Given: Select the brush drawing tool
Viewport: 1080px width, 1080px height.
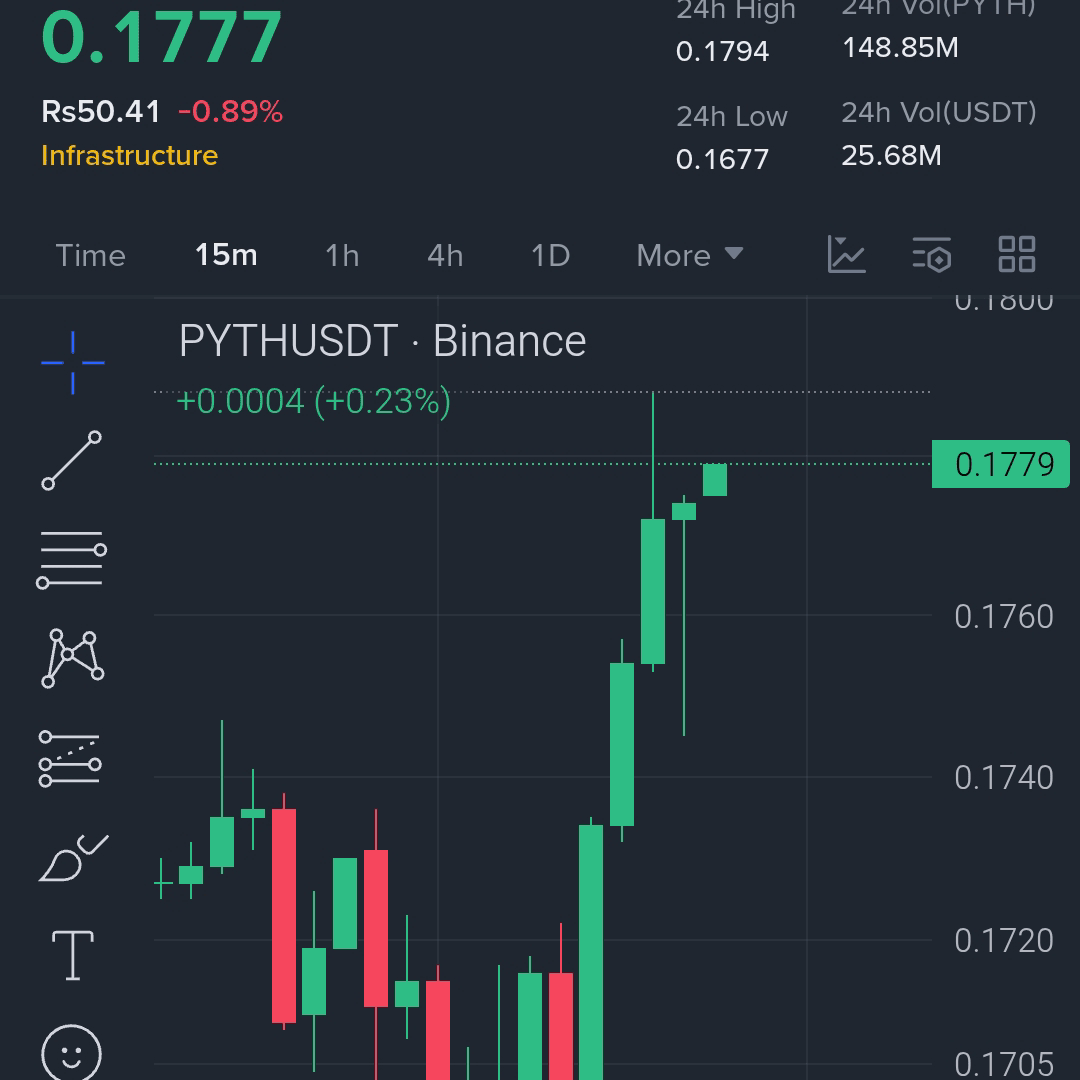Looking at the screenshot, I should [x=73, y=858].
